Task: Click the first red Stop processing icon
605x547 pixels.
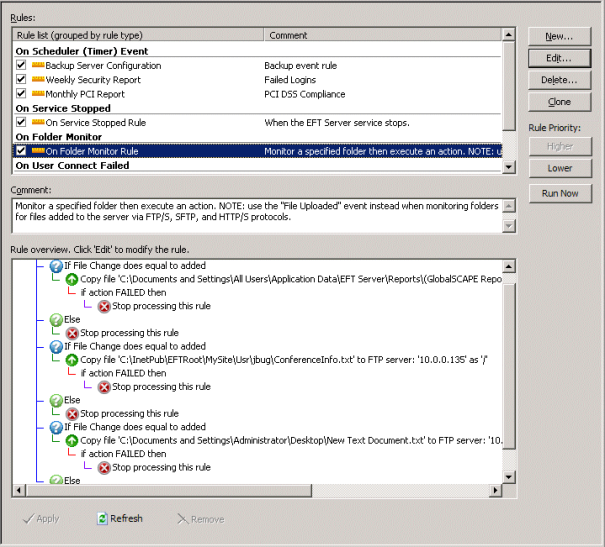Action: tap(104, 306)
